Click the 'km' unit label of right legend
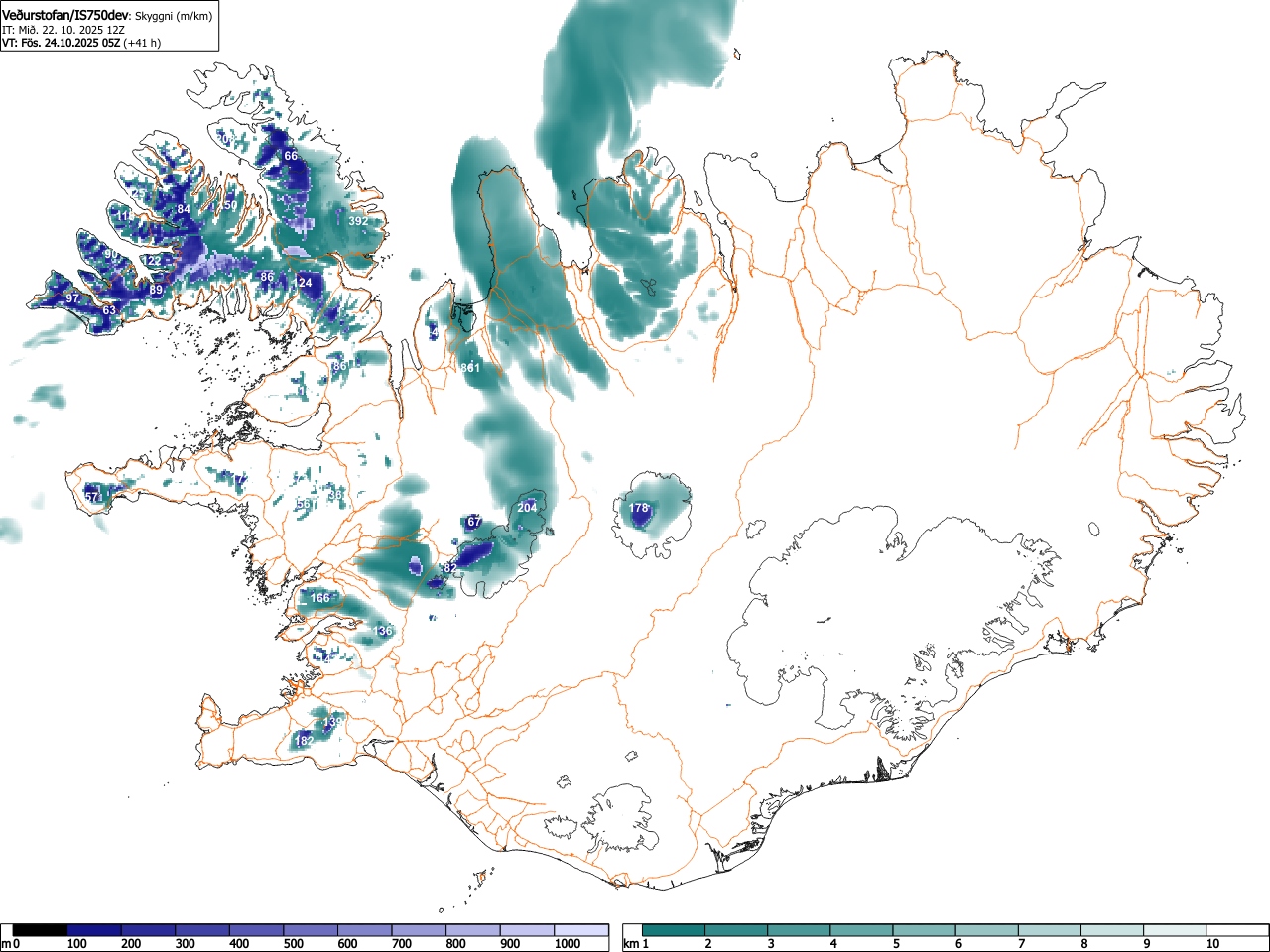1270x952 pixels. pos(631,944)
